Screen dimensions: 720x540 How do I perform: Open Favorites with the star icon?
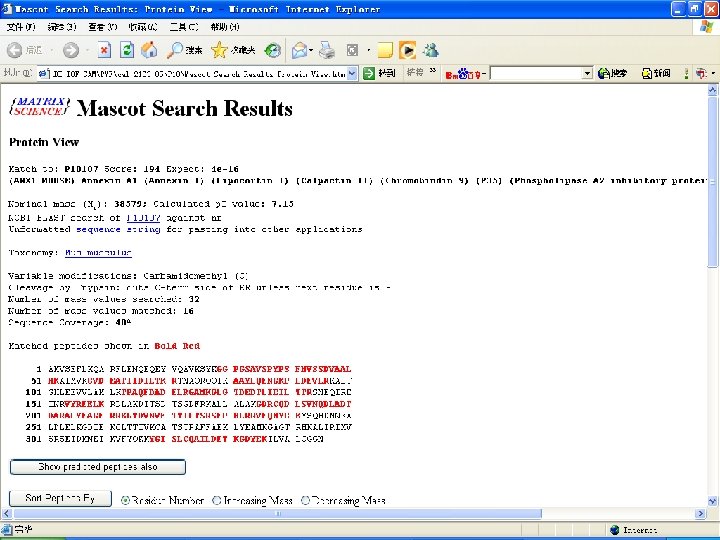click(x=219, y=50)
